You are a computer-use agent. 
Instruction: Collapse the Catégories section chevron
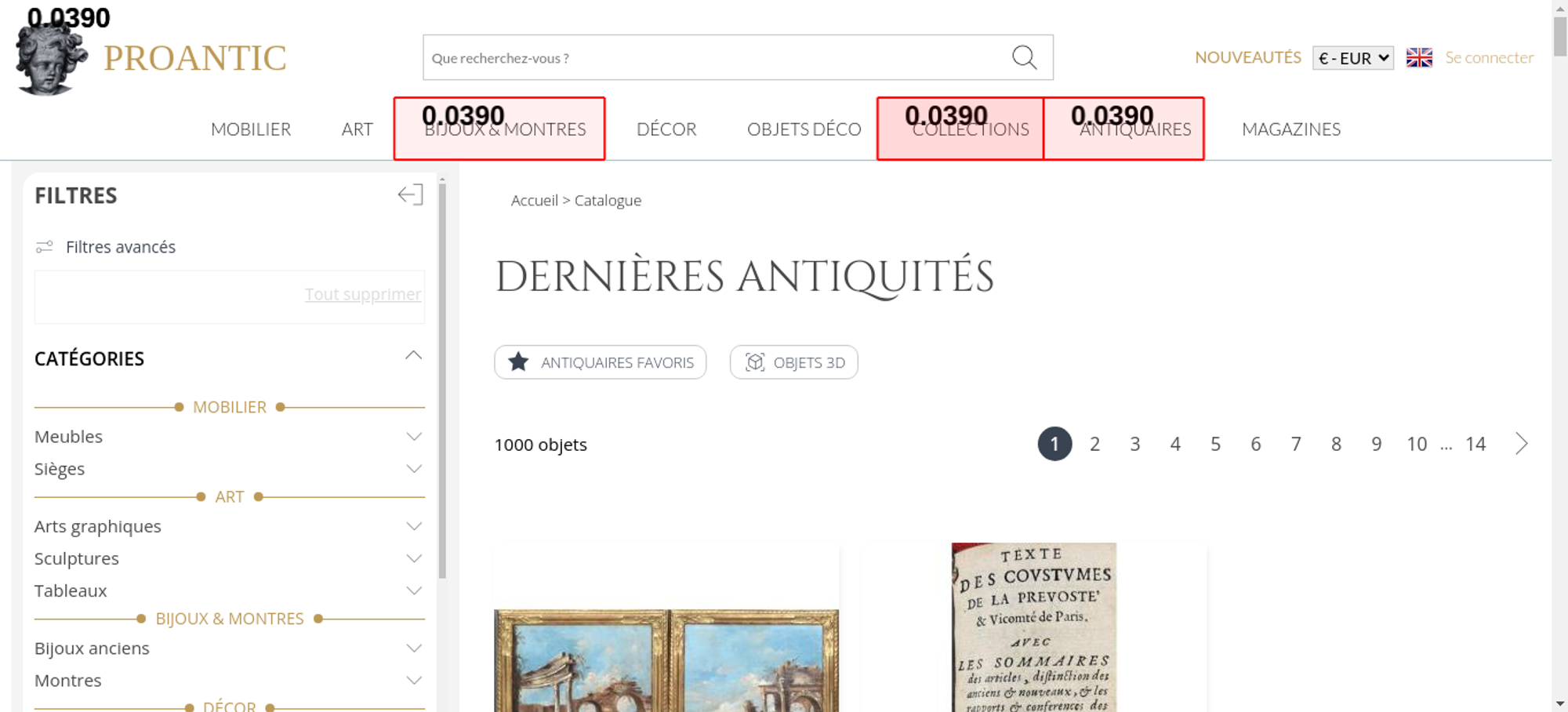click(x=413, y=356)
